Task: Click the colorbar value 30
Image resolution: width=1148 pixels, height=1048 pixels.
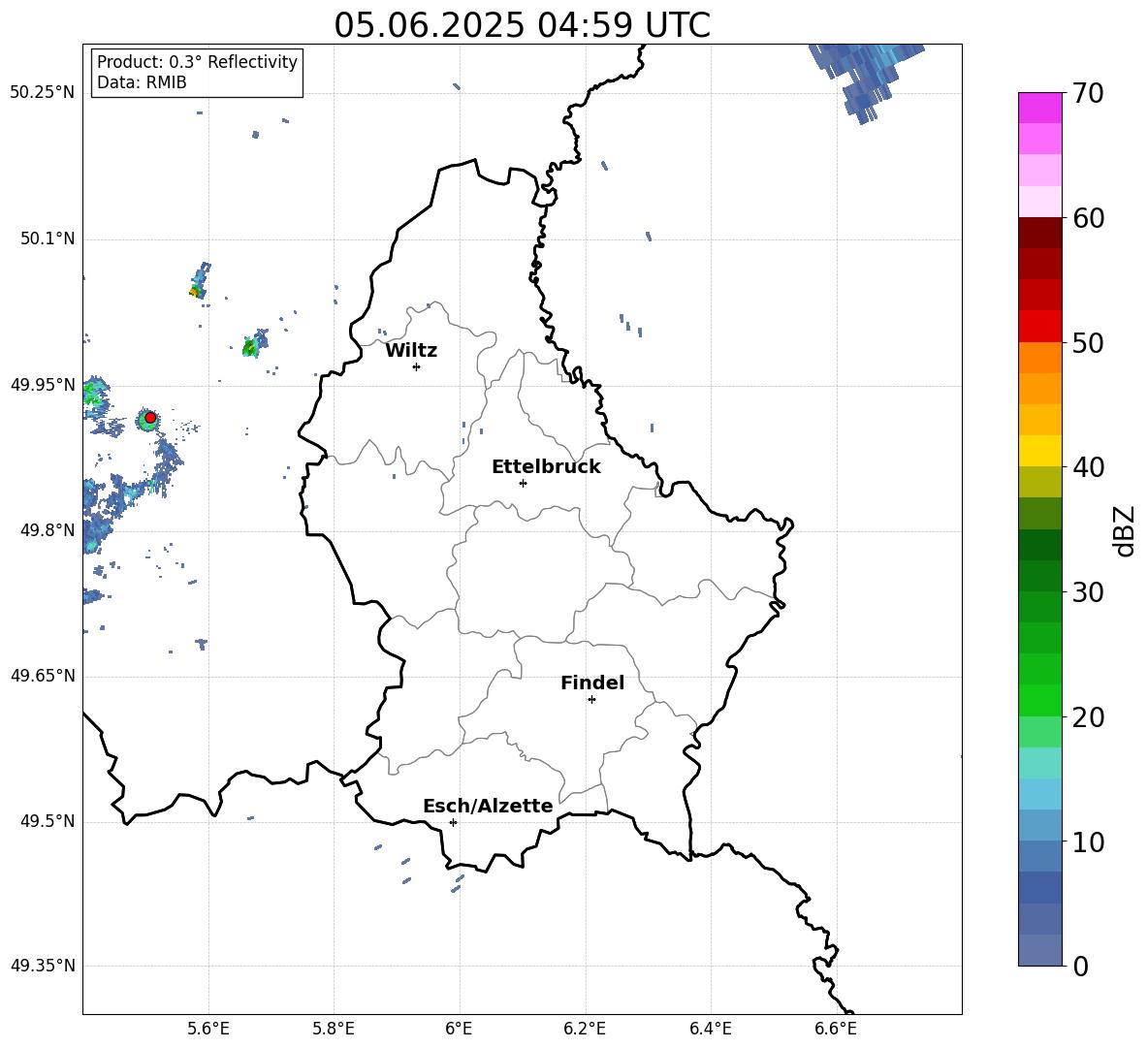Action: point(1088,592)
